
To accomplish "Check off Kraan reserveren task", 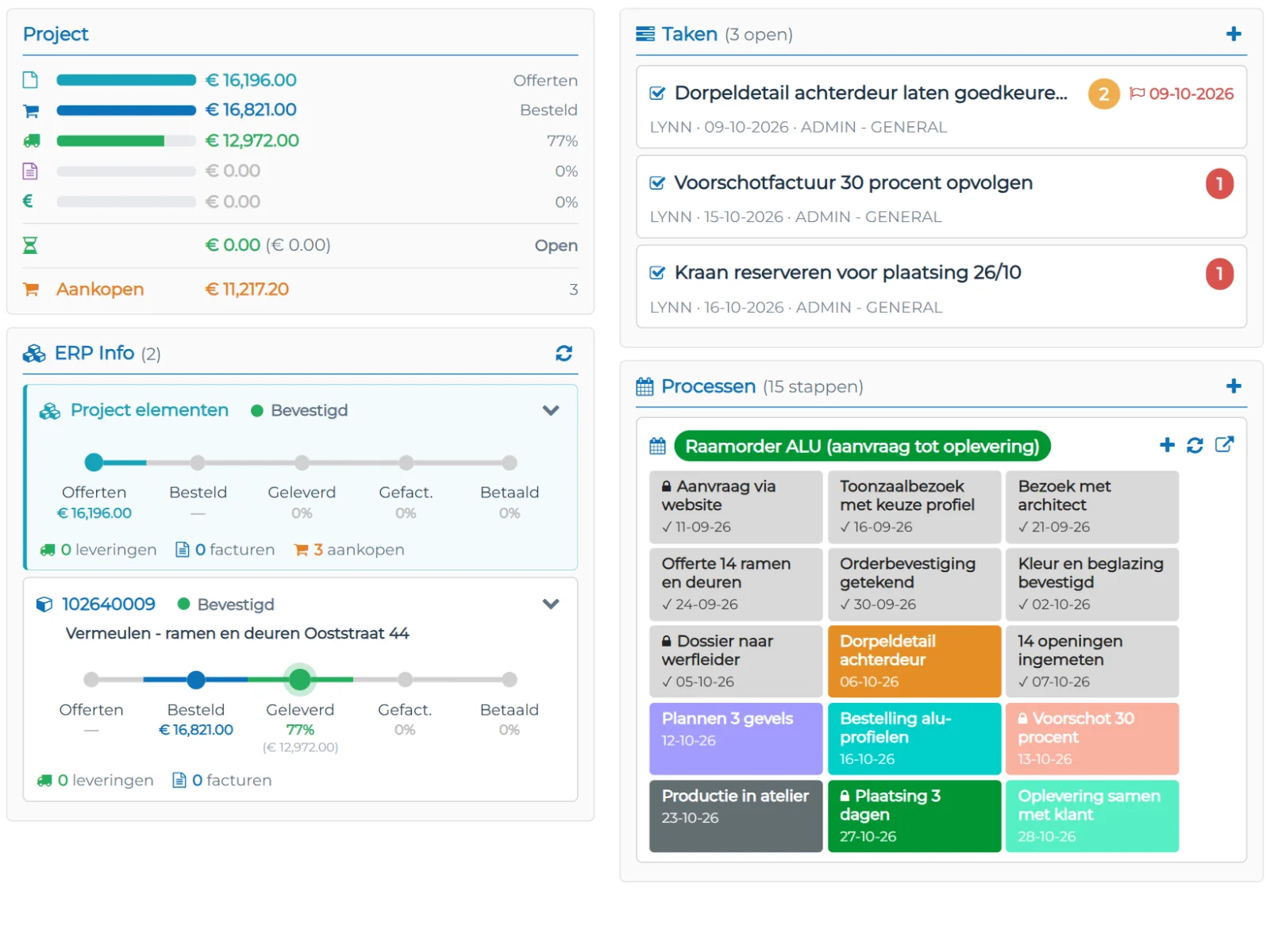I will click(x=657, y=273).
